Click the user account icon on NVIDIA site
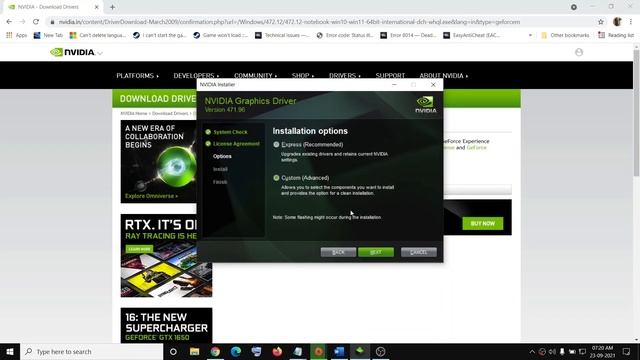This screenshot has height=360, width=640. click(x=579, y=52)
